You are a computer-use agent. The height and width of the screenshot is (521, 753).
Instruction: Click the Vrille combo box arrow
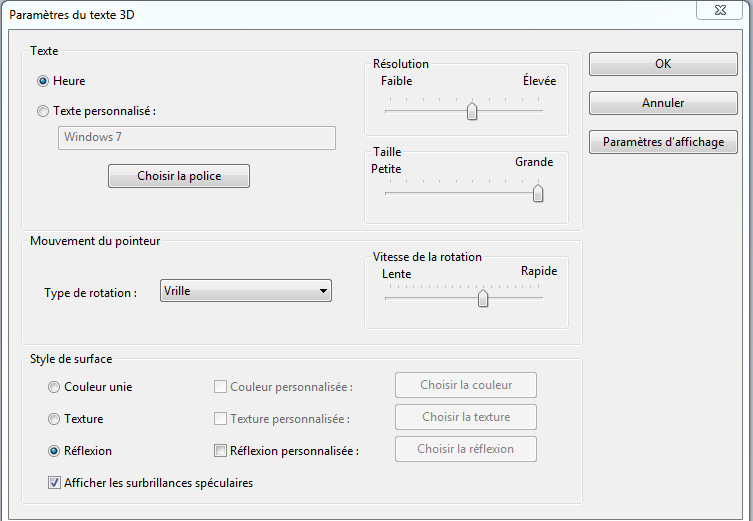tap(323, 291)
